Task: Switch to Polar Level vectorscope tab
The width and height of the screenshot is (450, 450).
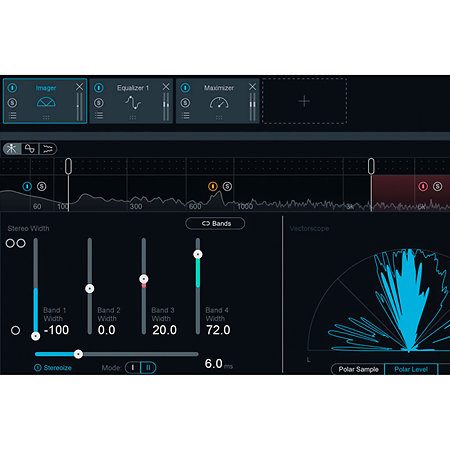Action: coord(411,369)
